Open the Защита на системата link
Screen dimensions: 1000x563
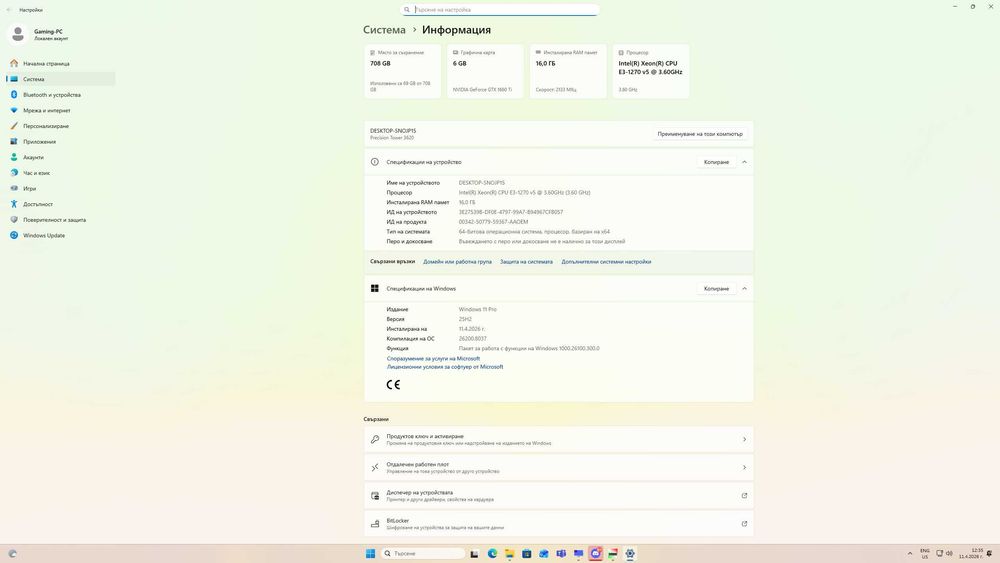pos(526,261)
